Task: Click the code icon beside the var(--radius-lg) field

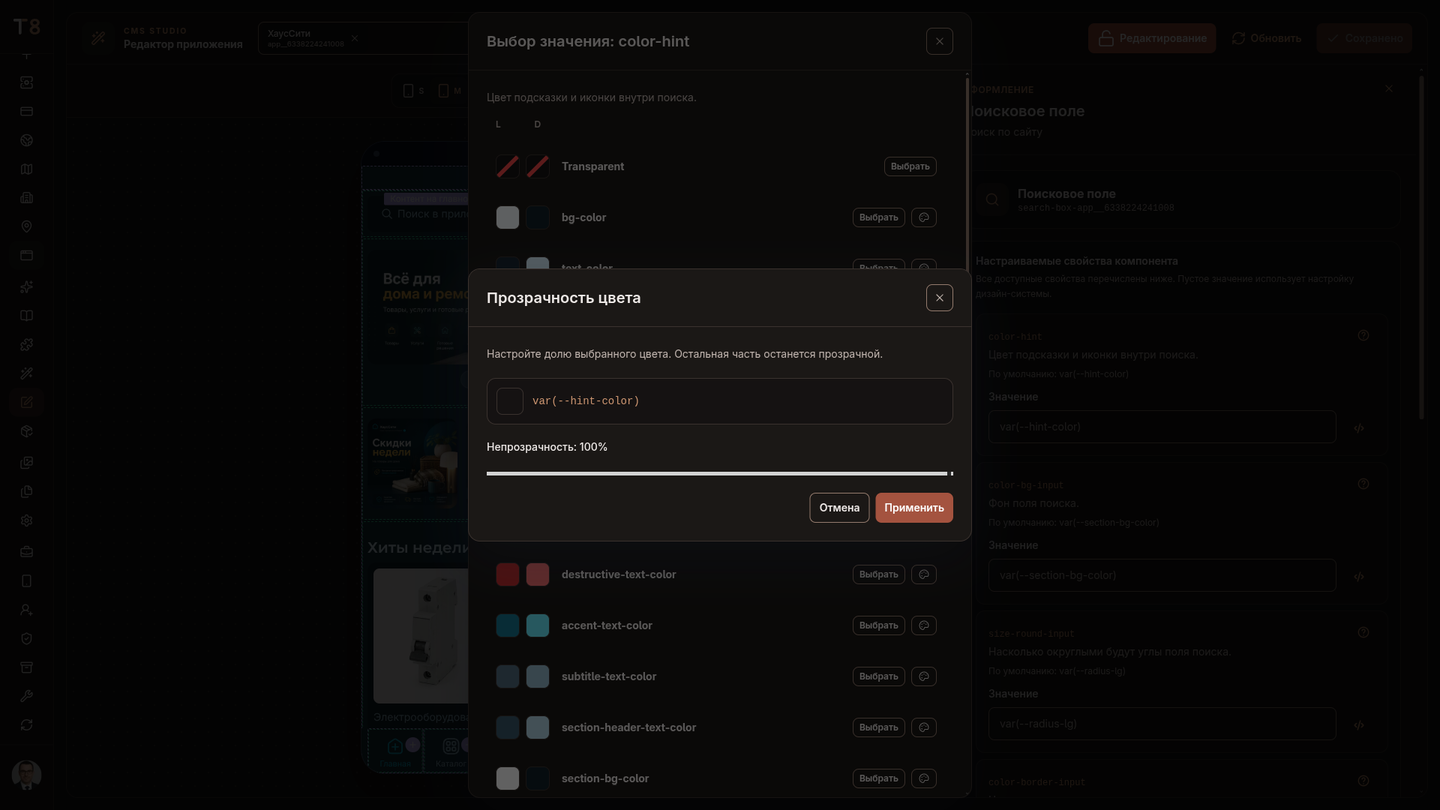Action: (x=1359, y=725)
